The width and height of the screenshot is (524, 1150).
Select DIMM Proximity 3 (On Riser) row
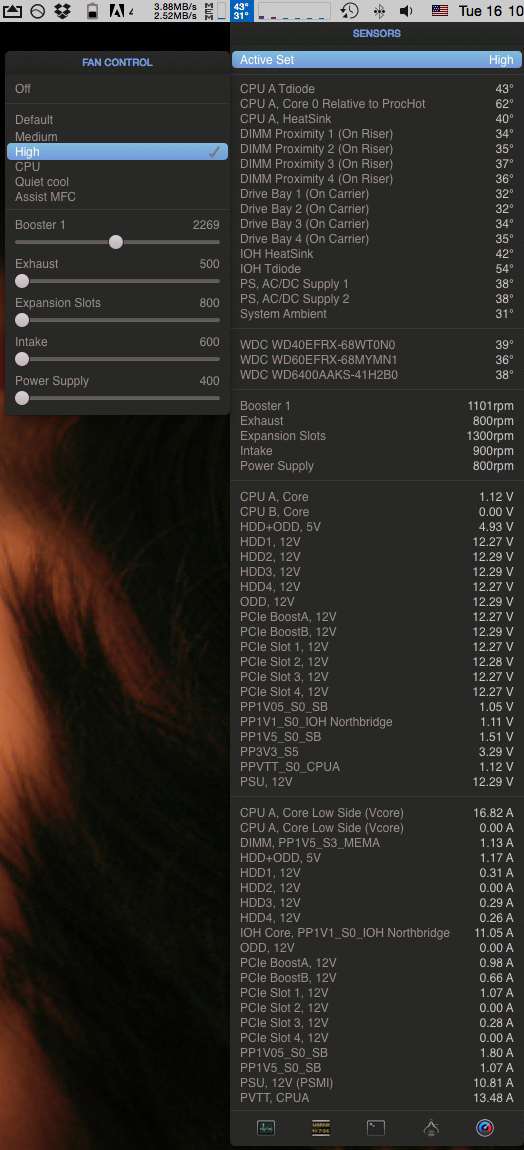click(x=376, y=164)
